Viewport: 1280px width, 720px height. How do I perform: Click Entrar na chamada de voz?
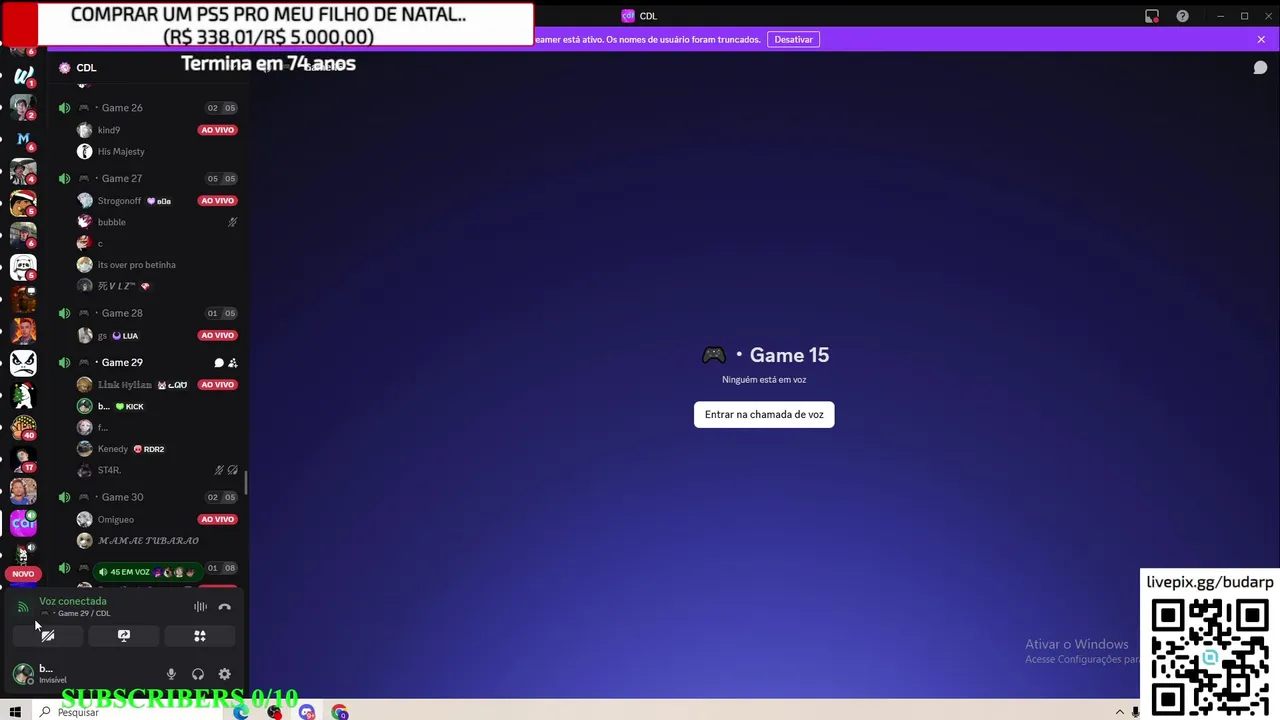pos(764,414)
